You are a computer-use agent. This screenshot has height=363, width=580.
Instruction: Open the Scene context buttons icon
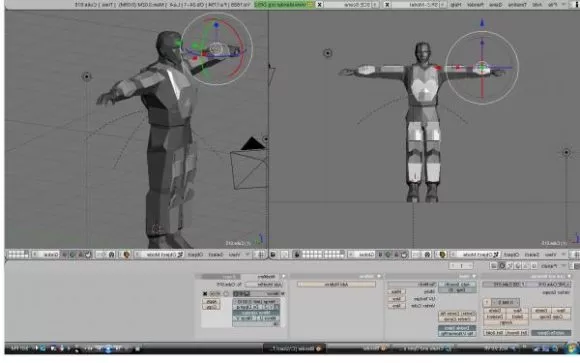[493, 266]
